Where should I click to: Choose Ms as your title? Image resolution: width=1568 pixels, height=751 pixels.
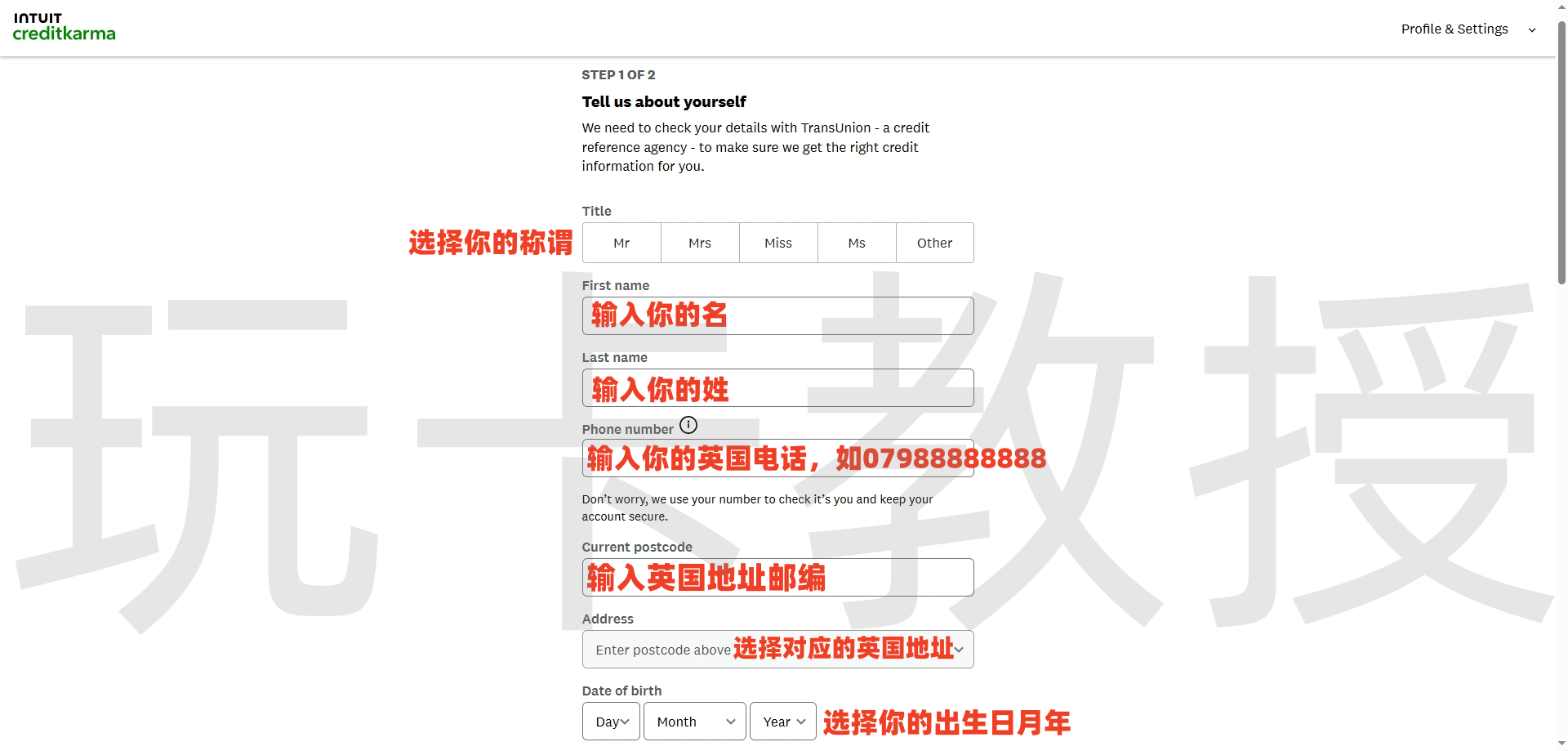(857, 243)
